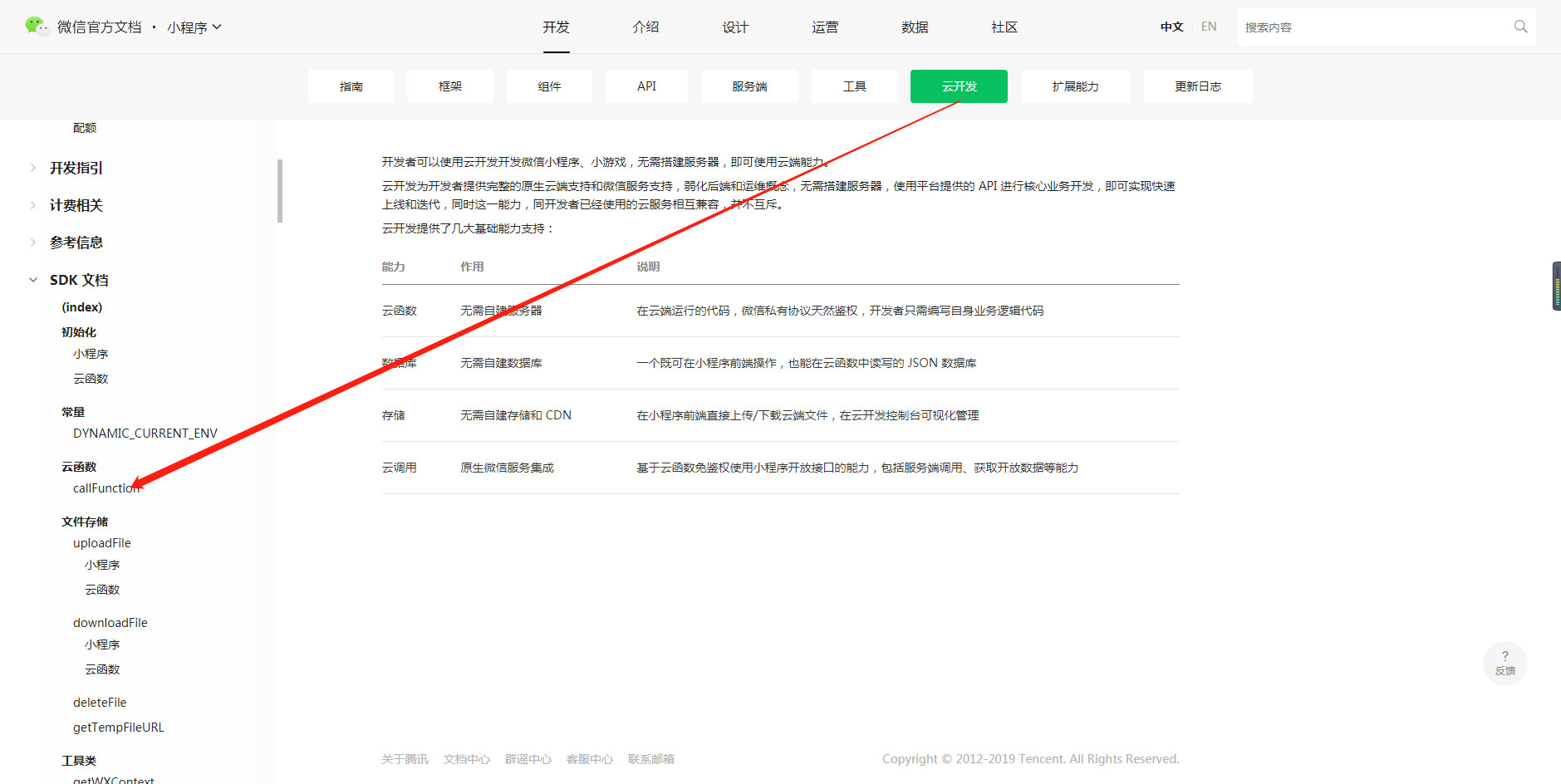Select 中文 language
The width and height of the screenshot is (1561, 784).
(x=1171, y=27)
